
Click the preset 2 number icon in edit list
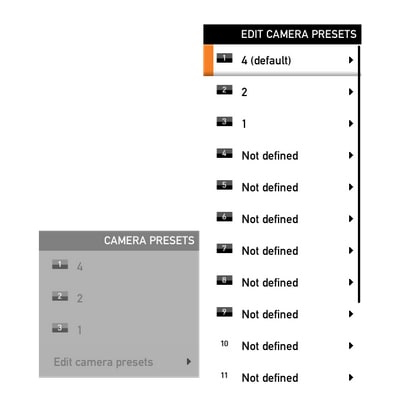point(224,90)
